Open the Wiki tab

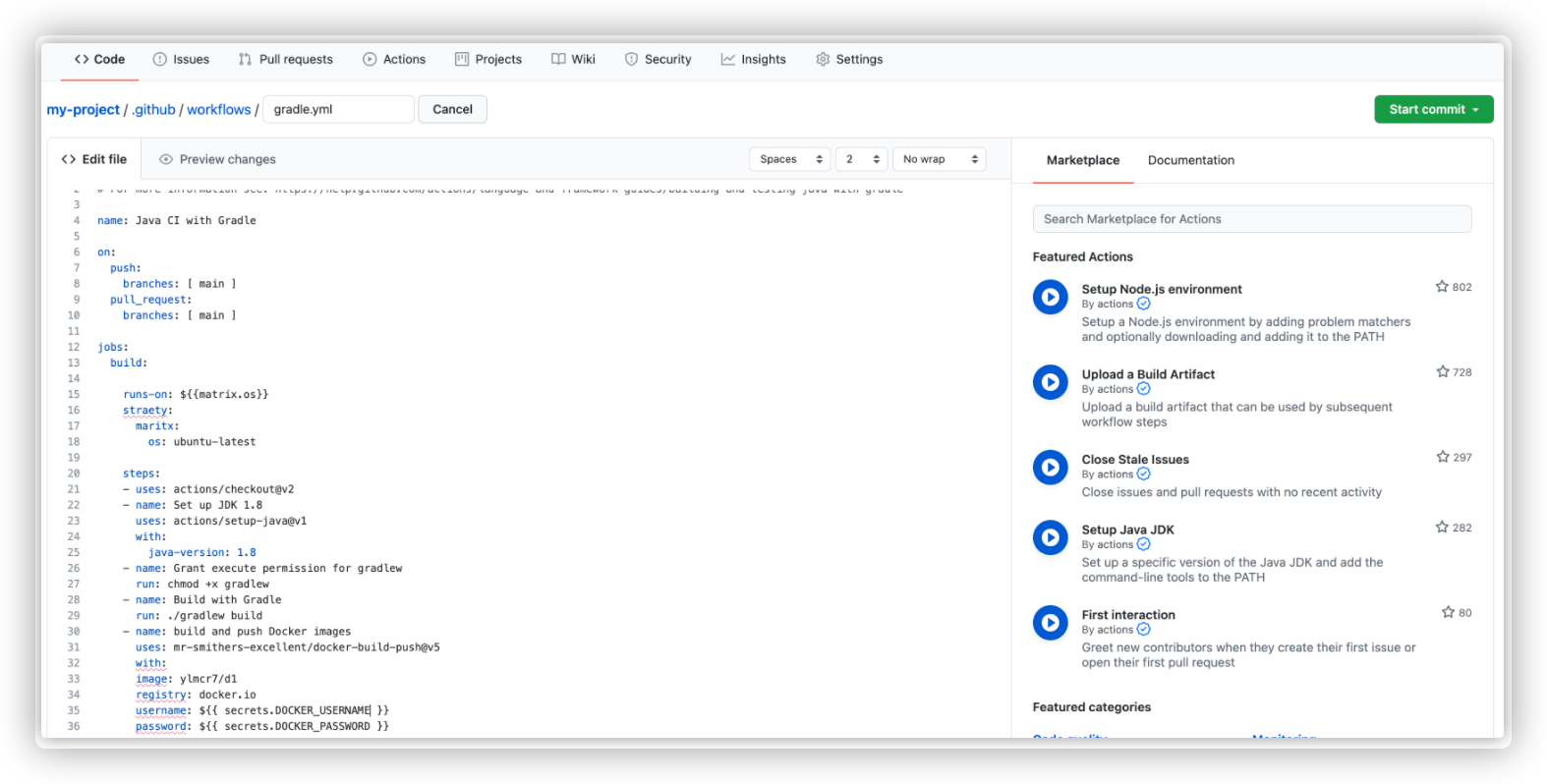573,59
